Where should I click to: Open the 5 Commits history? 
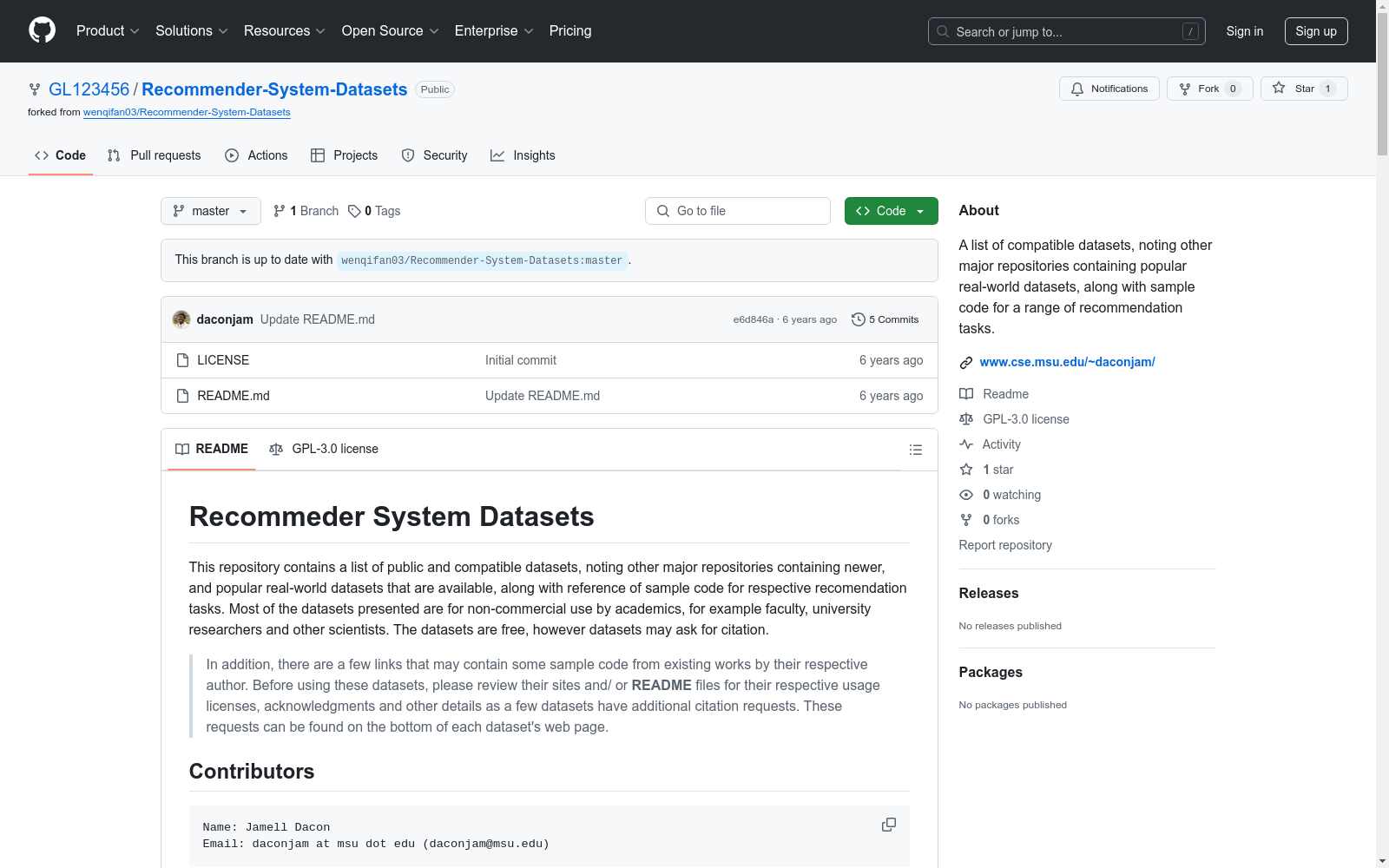click(885, 319)
